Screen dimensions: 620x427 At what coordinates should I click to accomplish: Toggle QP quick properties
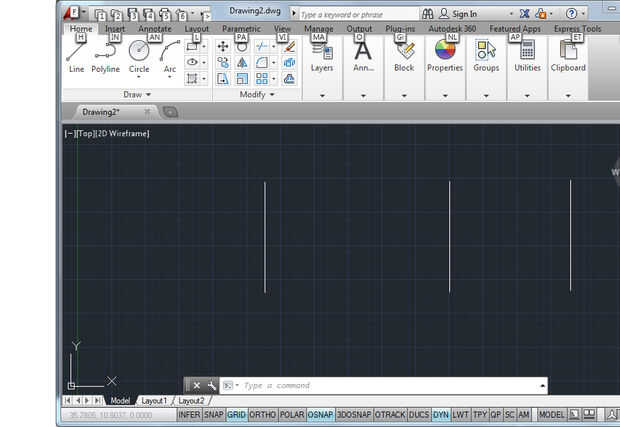point(496,415)
